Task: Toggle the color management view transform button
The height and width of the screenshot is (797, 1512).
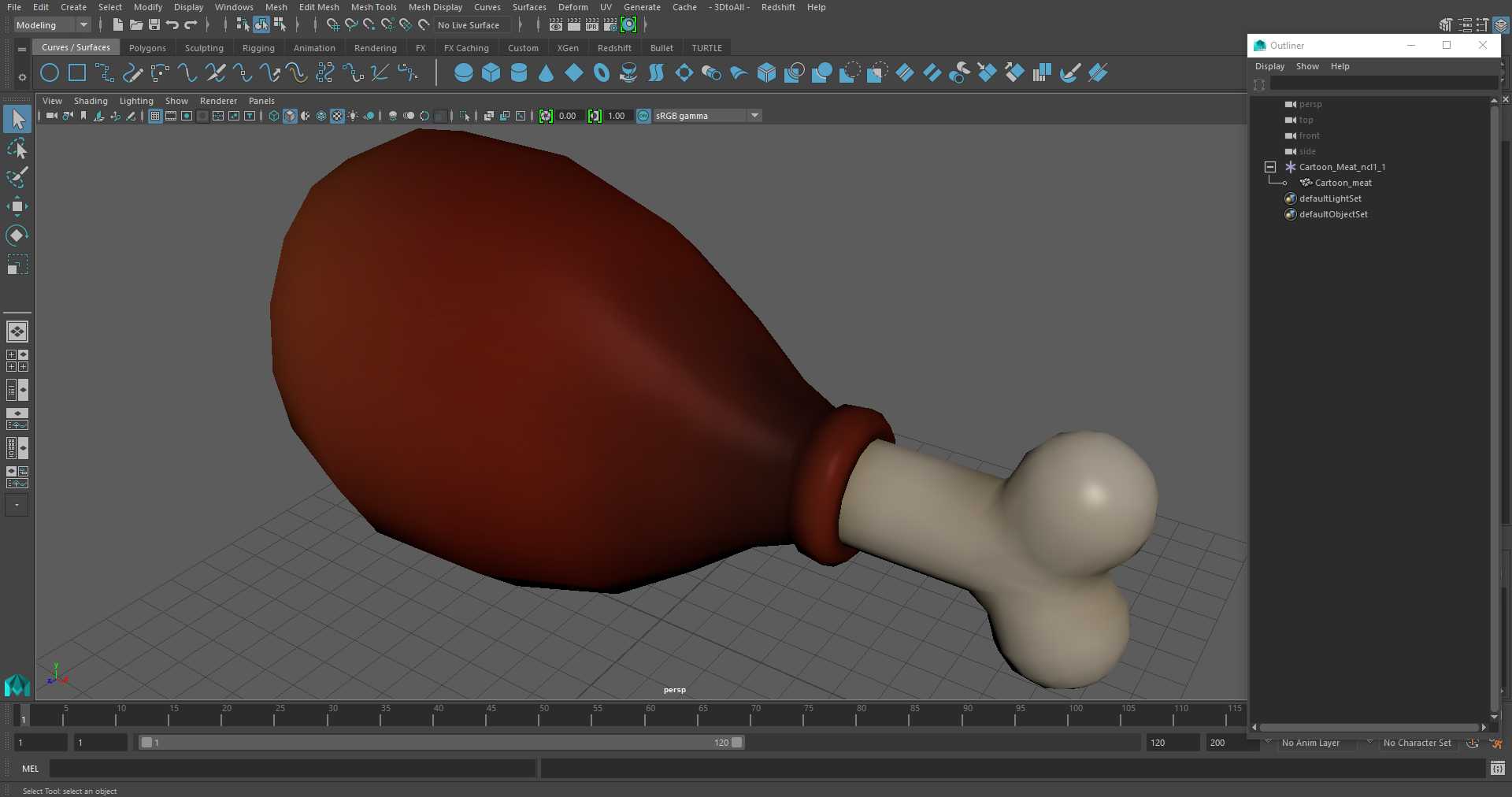Action: (x=643, y=116)
